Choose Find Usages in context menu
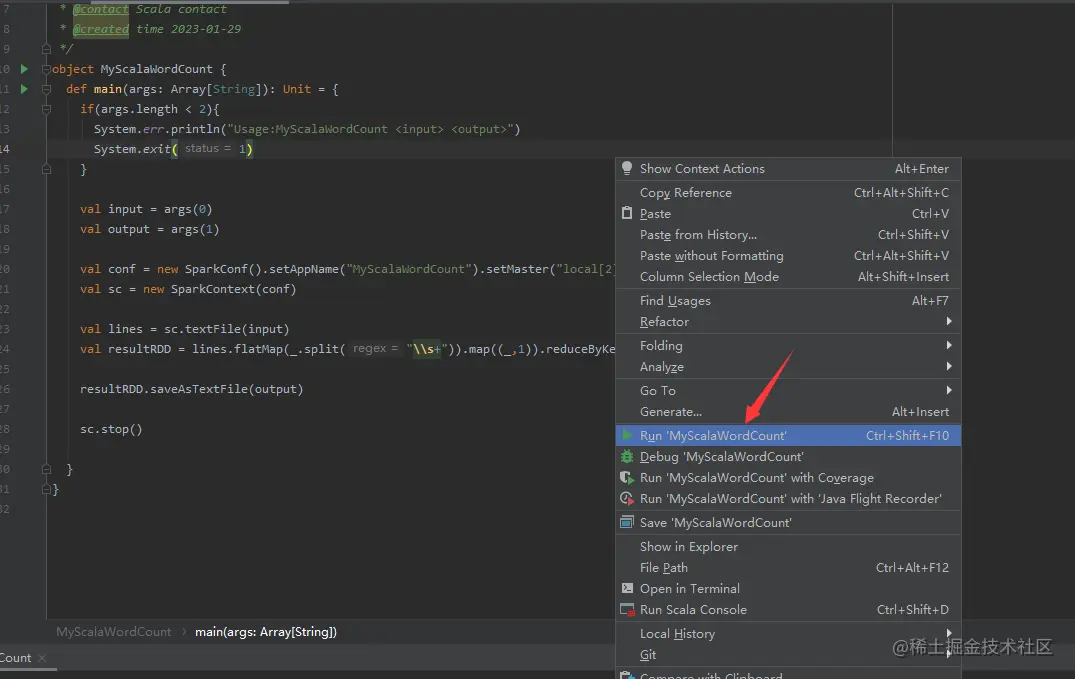The height and width of the screenshot is (679, 1075). (x=788, y=300)
